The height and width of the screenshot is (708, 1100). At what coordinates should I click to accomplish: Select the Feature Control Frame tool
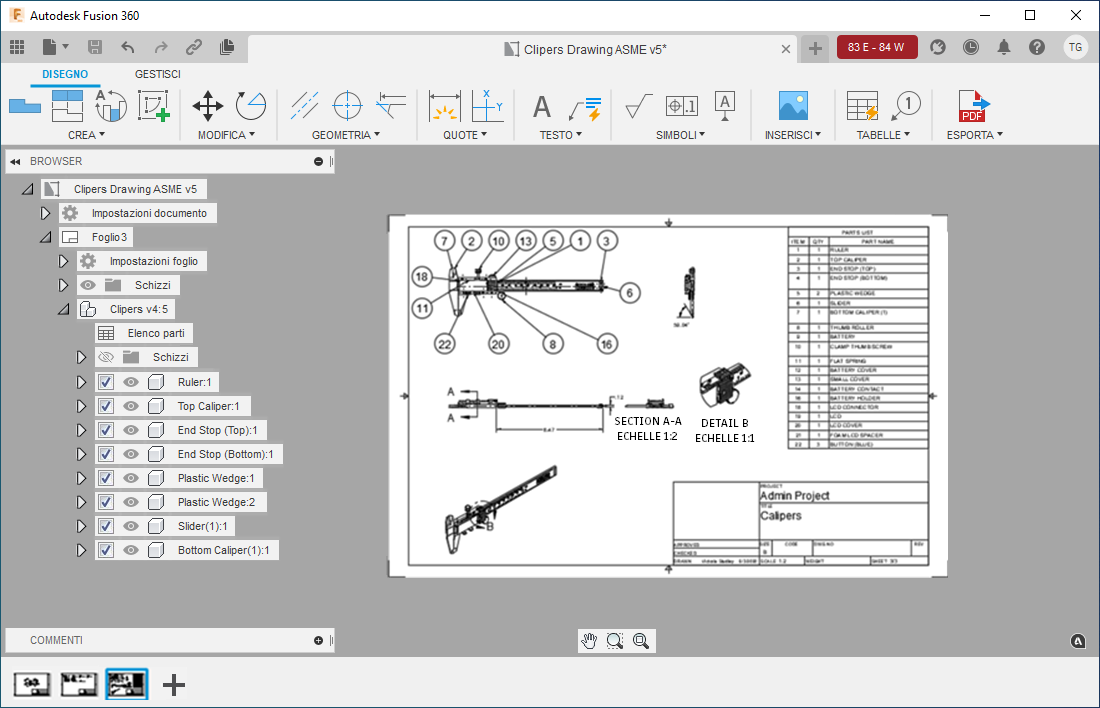[682, 106]
